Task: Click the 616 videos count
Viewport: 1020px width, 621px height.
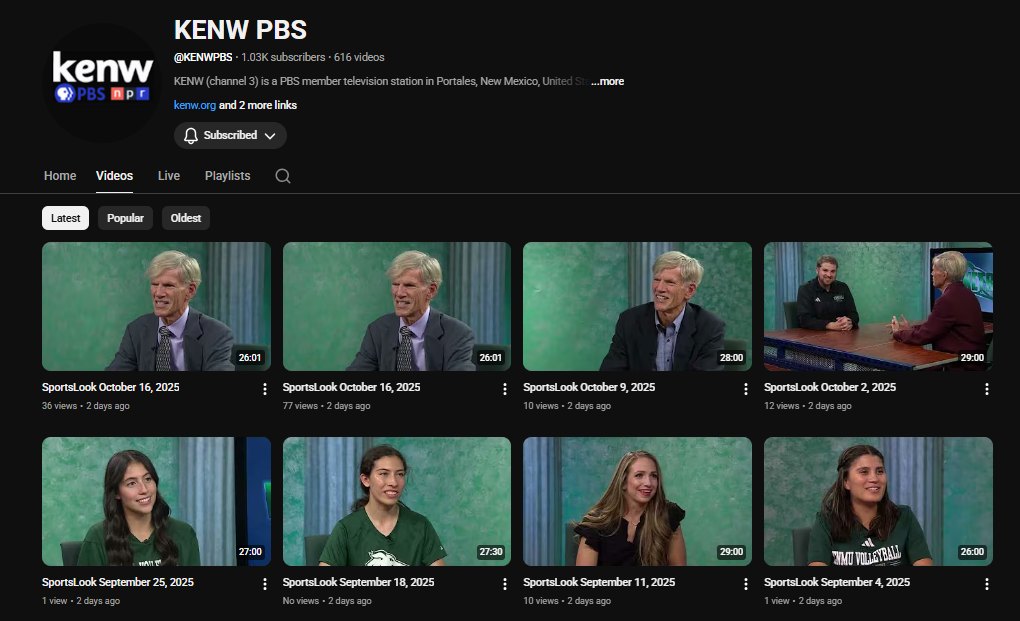Action: click(359, 57)
